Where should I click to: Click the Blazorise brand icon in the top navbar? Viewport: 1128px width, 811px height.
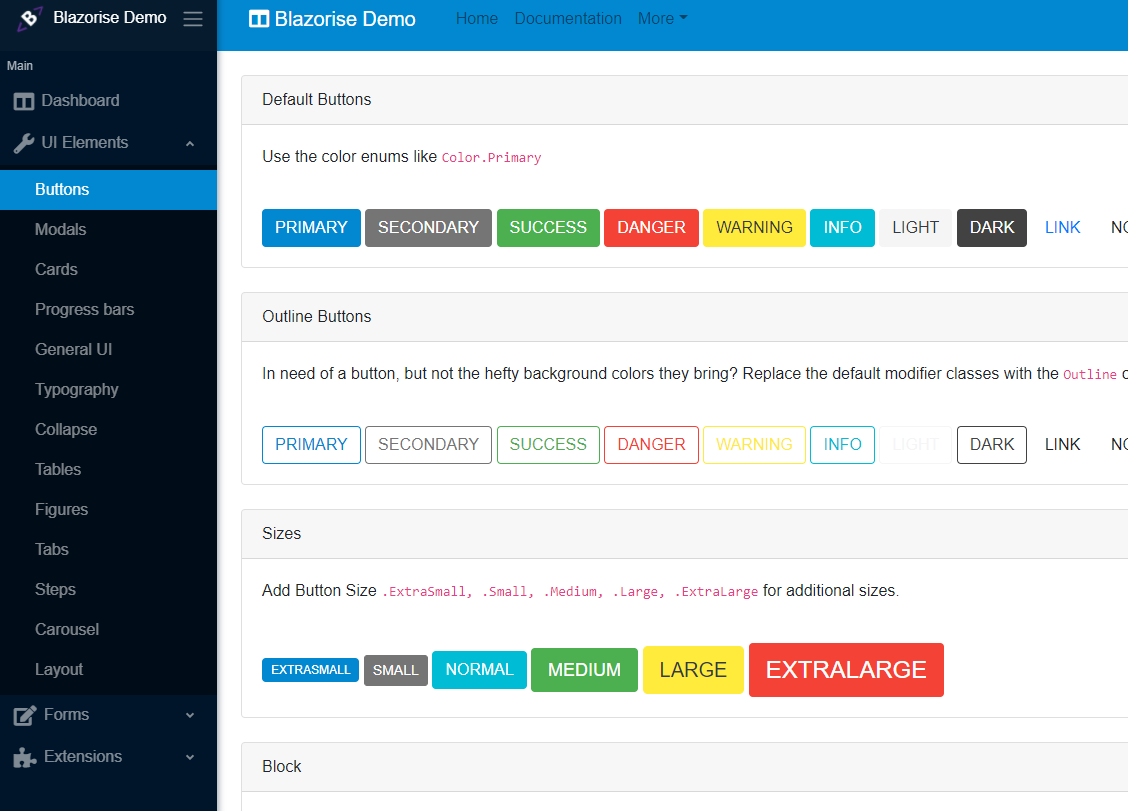[261, 18]
